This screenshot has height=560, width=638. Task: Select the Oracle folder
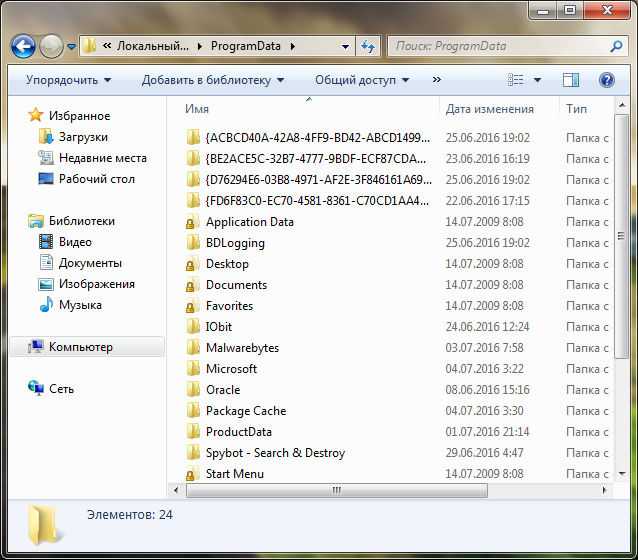tap(223, 390)
